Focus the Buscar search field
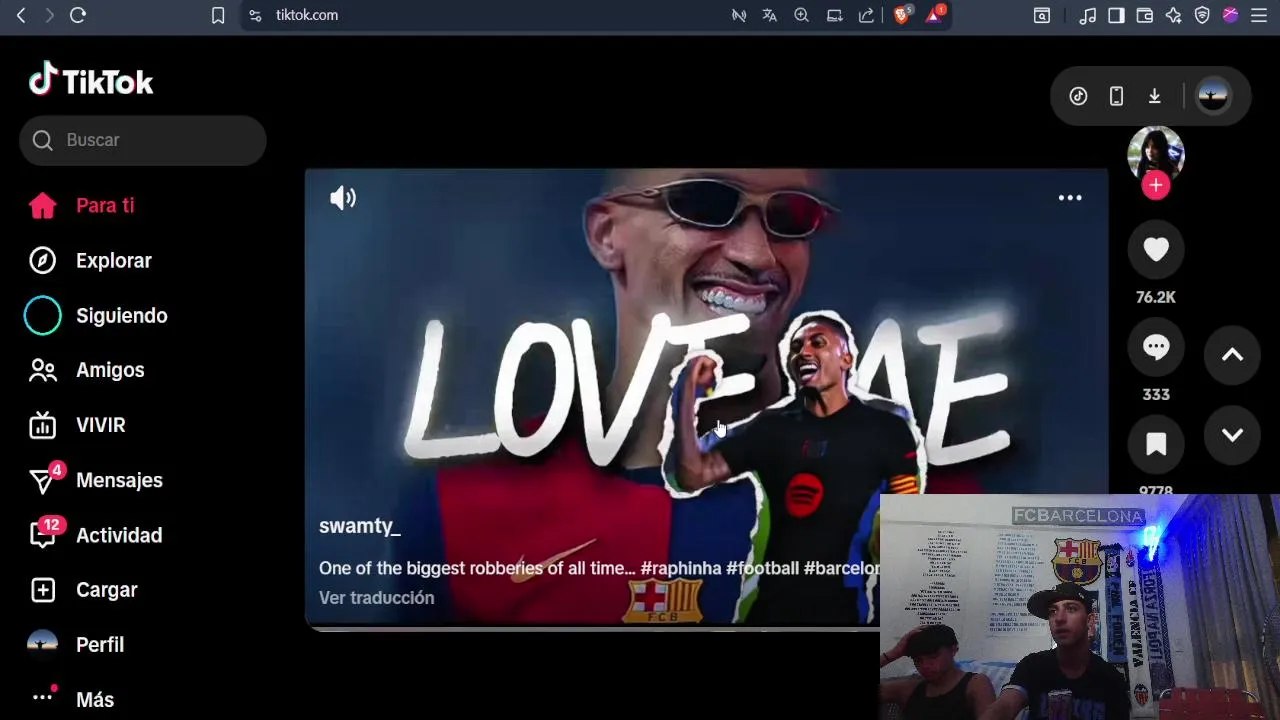The image size is (1280, 720). pyautogui.click(x=143, y=140)
